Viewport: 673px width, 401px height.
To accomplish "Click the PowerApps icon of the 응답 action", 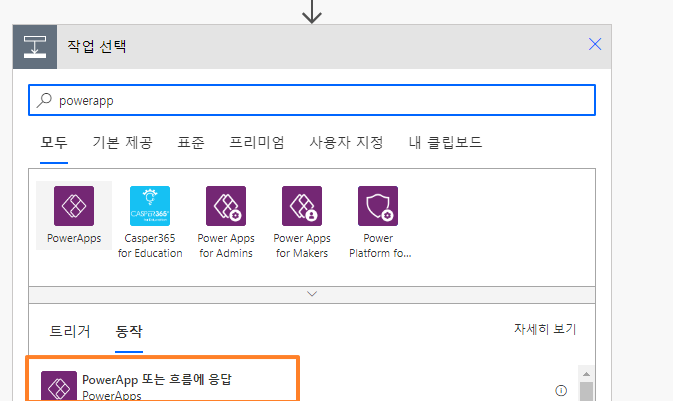I will tap(59, 386).
